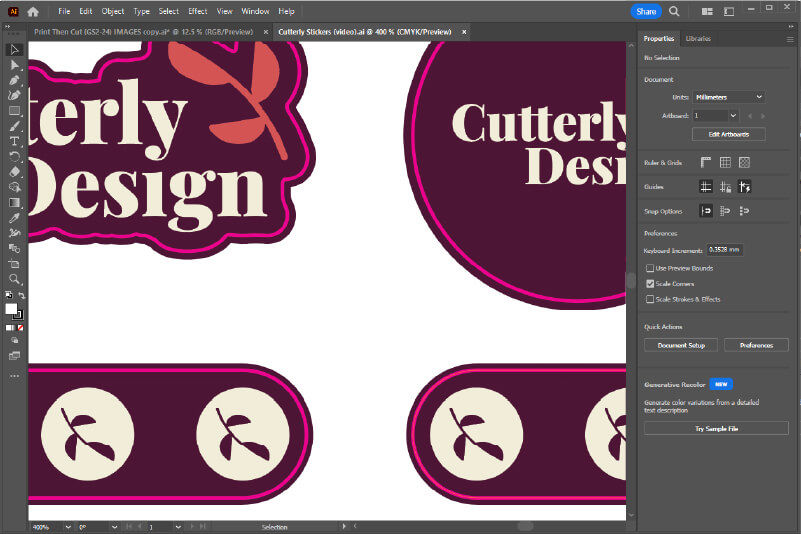The height and width of the screenshot is (534, 801).
Task: Choose the Eyedropper tool
Action: pyautogui.click(x=14, y=217)
